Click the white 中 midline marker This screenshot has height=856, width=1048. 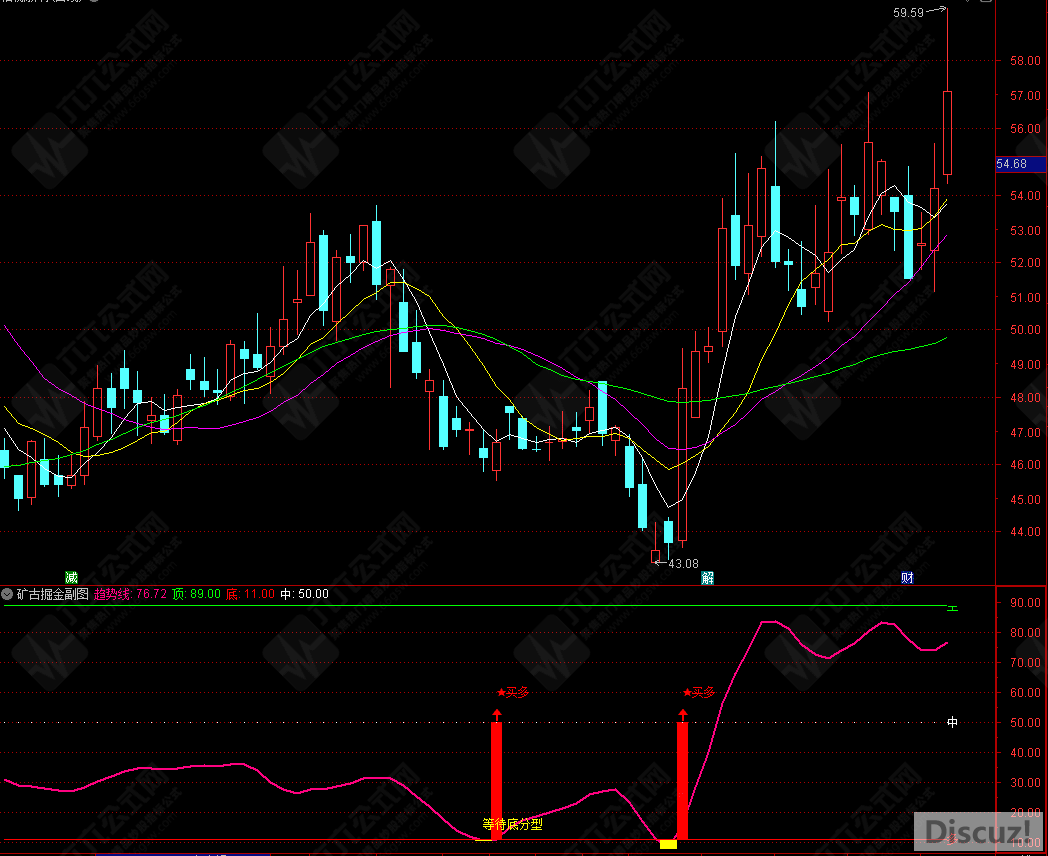point(952,722)
